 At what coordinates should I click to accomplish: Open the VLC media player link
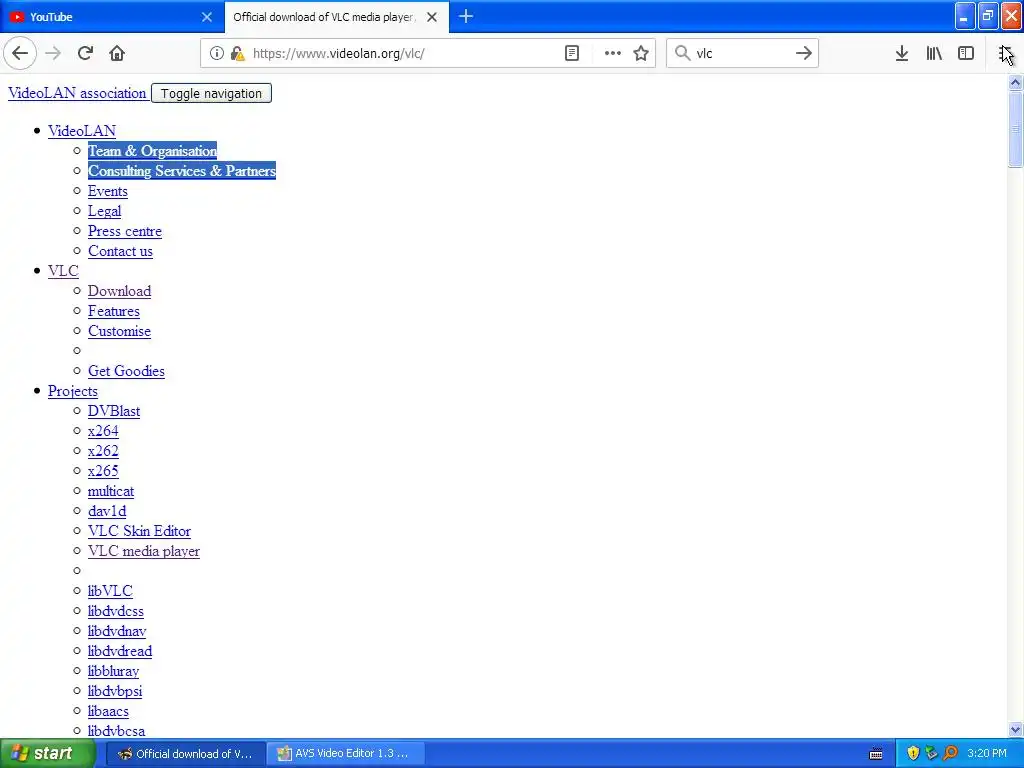[x=144, y=551]
